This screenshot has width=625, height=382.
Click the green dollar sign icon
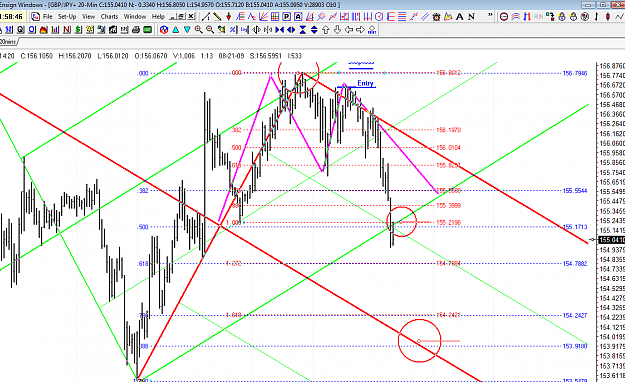coord(78,30)
